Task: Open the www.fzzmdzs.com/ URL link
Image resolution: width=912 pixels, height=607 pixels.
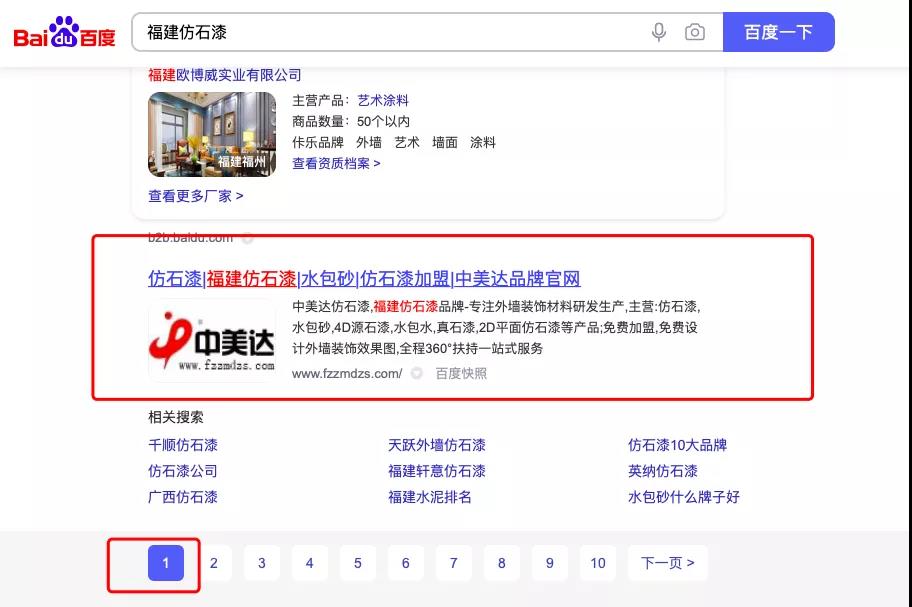Action: tap(347, 373)
